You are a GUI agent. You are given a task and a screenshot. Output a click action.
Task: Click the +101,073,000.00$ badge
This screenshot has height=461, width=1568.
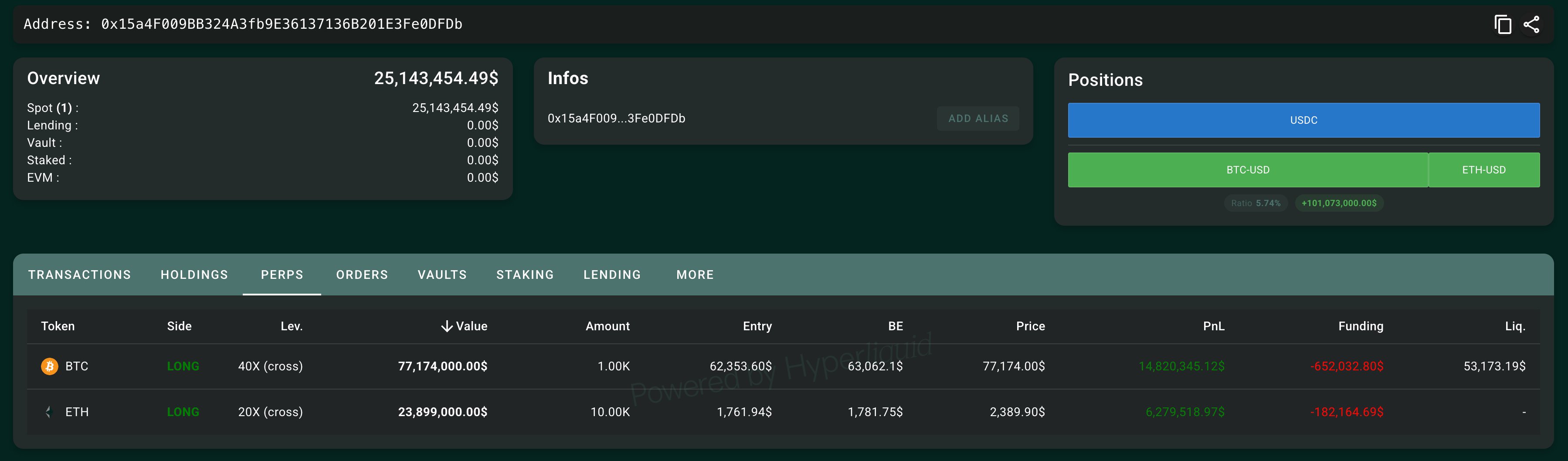pyautogui.click(x=1339, y=203)
